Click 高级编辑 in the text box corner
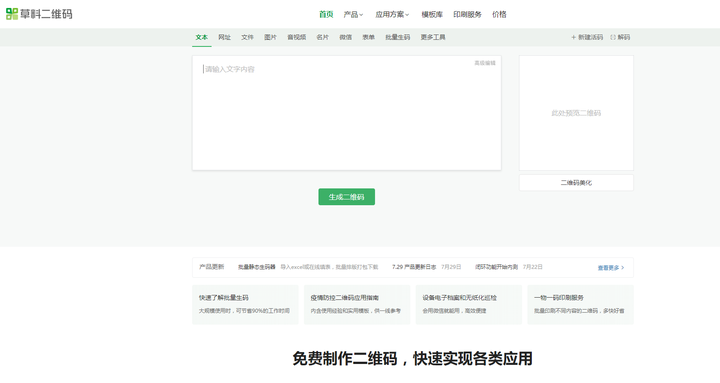The width and height of the screenshot is (720, 383). coord(485,63)
